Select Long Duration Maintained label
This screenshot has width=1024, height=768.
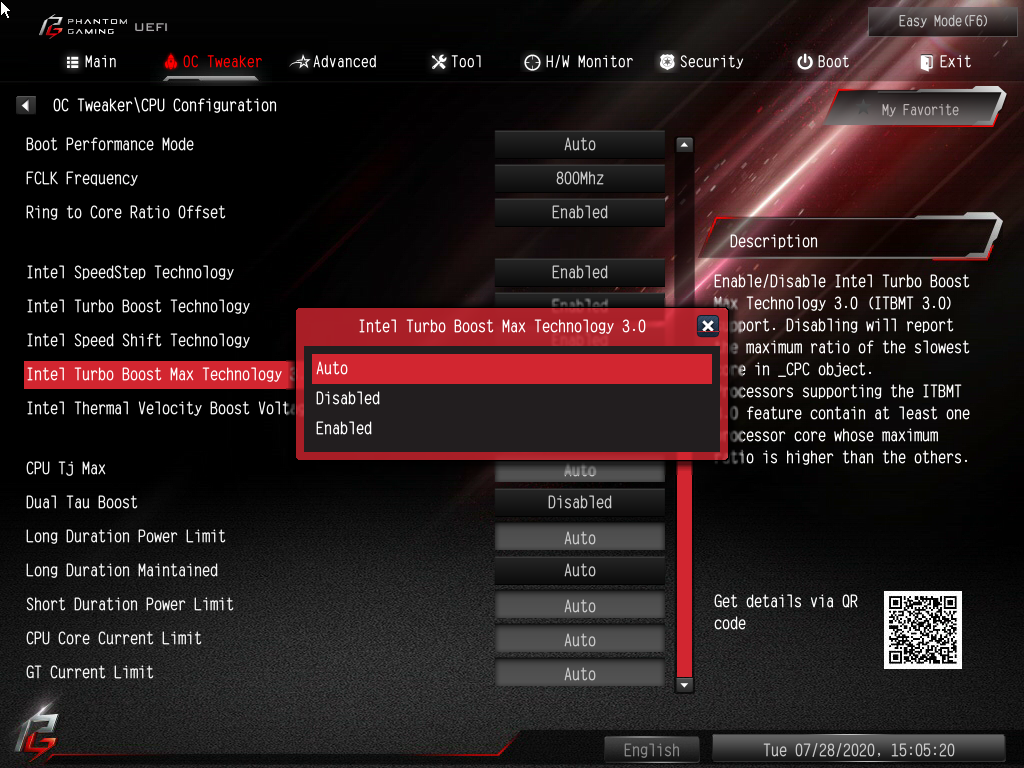tap(121, 570)
